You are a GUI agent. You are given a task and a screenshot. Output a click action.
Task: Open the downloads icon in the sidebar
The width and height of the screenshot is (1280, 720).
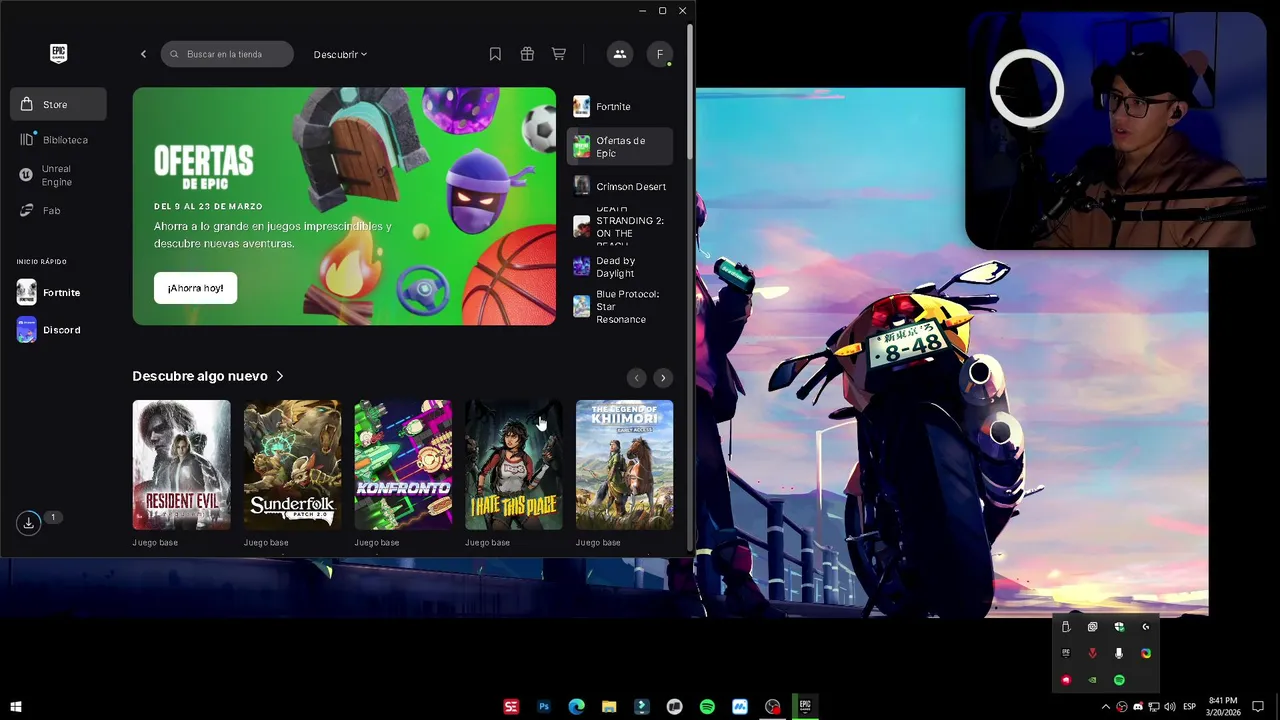pos(29,522)
